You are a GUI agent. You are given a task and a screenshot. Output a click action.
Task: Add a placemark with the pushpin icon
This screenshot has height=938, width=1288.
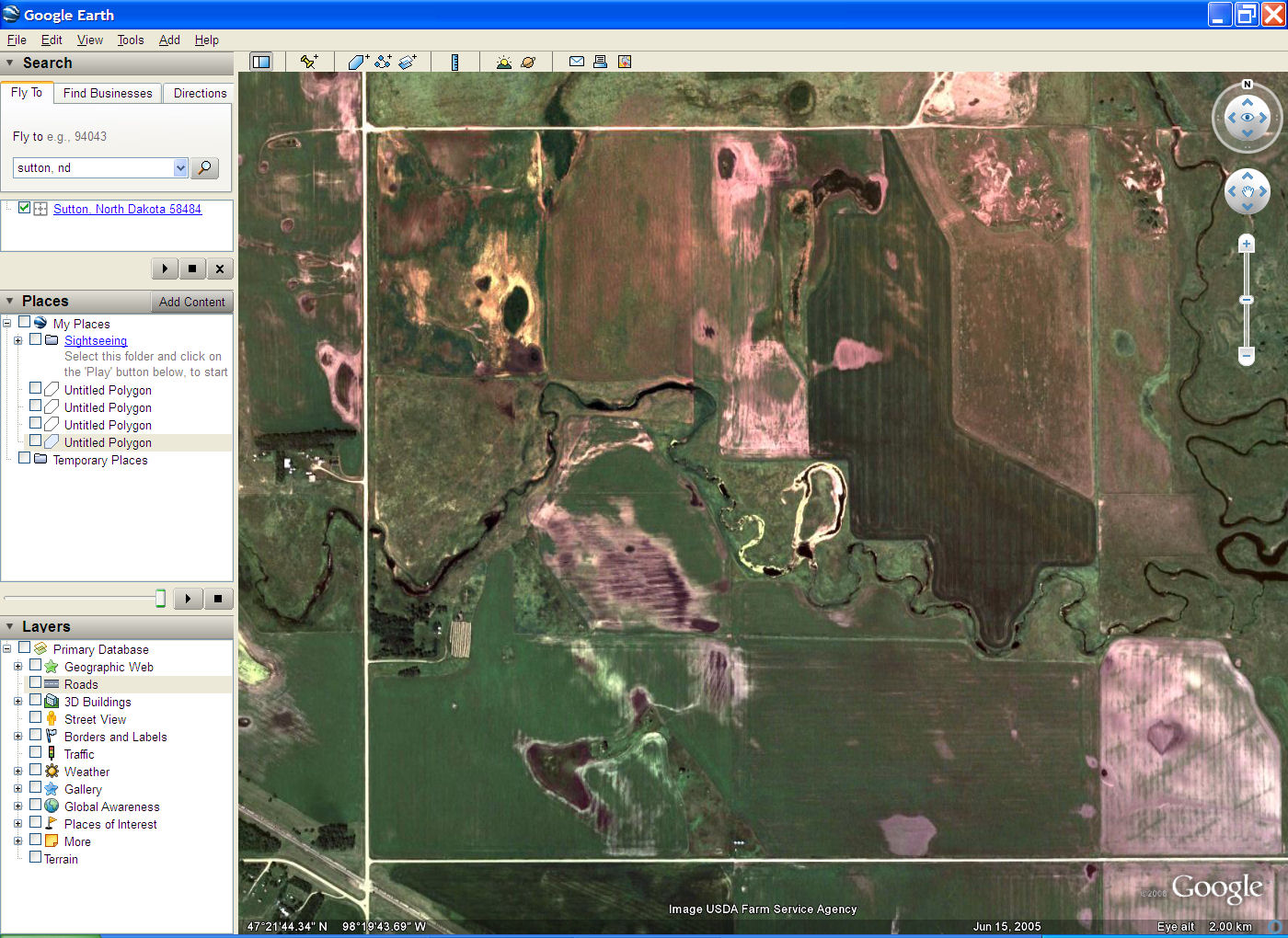pyautogui.click(x=309, y=62)
